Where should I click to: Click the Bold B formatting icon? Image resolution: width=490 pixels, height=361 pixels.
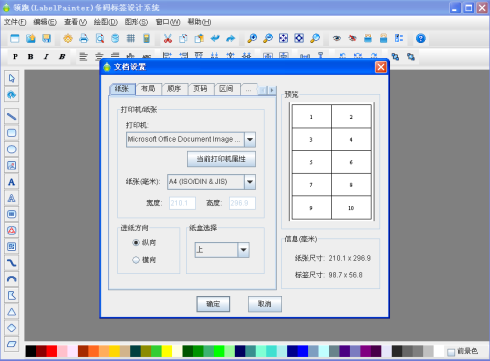pyautogui.click(x=31, y=56)
